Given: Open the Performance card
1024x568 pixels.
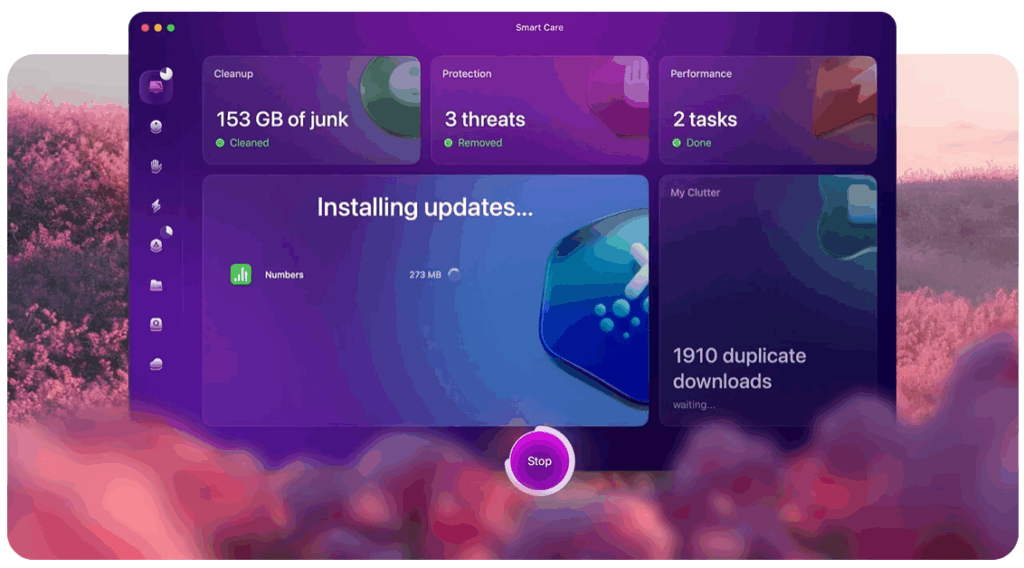Looking at the screenshot, I should point(768,110).
